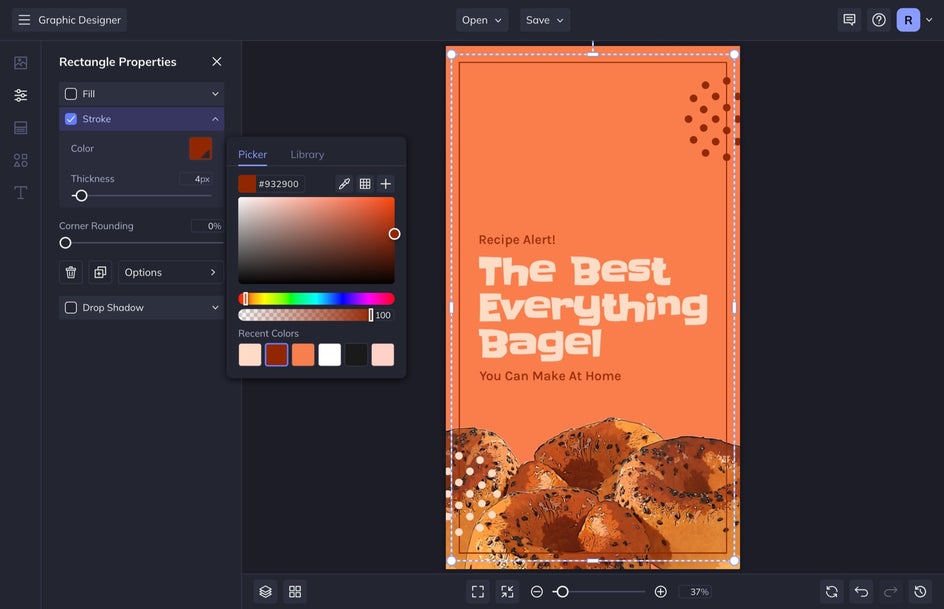Open the Layers panel icon
The width and height of the screenshot is (944, 609).
coord(266,592)
